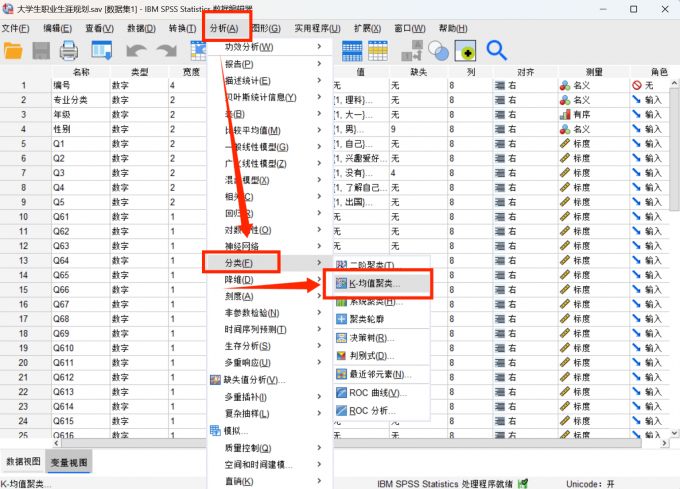Screen dimensions: 680x489
Task: Click the Redo arrow icon
Action: tap(167, 51)
